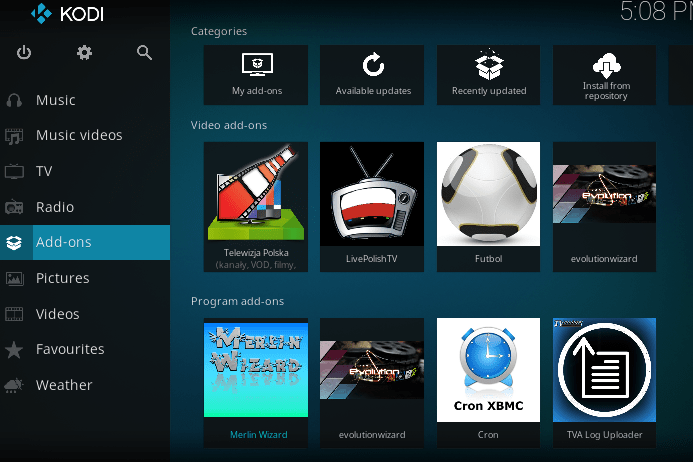Click the Categories heading

coord(219,31)
